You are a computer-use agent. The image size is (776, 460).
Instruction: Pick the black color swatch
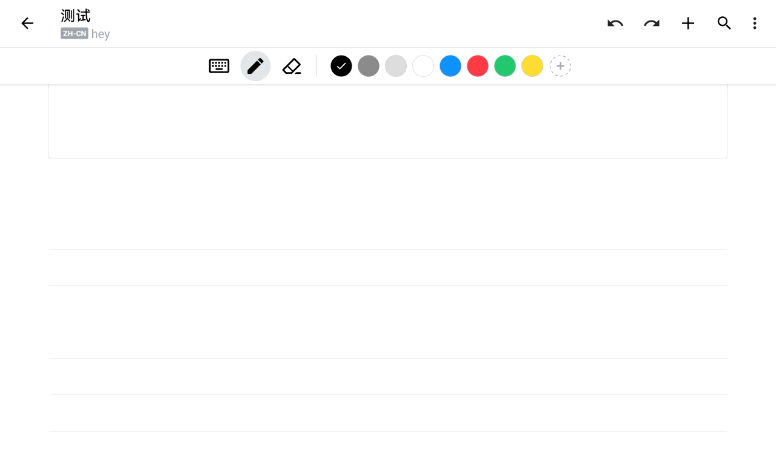pyautogui.click(x=341, y=66)
